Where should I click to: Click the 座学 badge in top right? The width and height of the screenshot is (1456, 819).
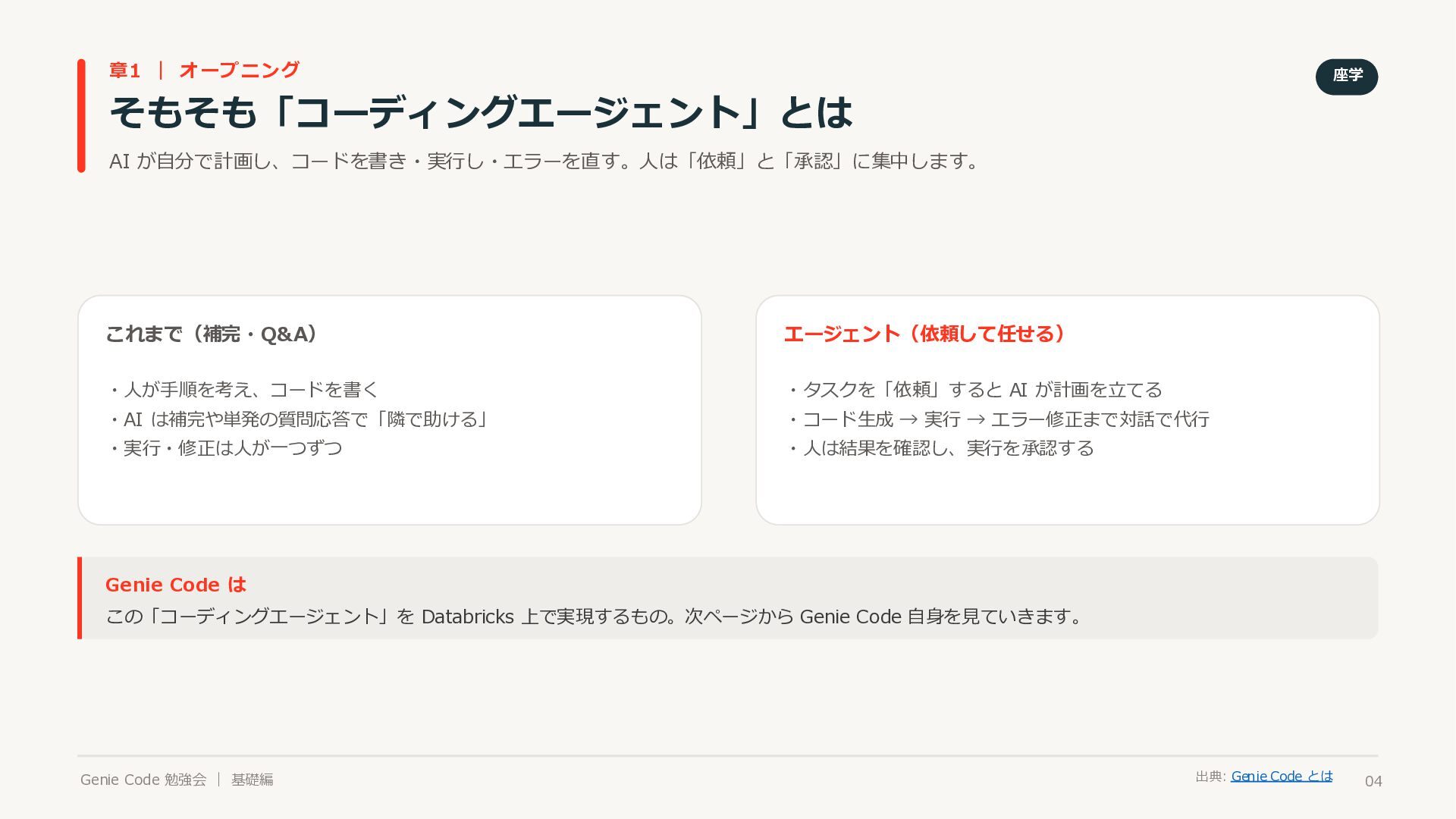pos(1347,77)
